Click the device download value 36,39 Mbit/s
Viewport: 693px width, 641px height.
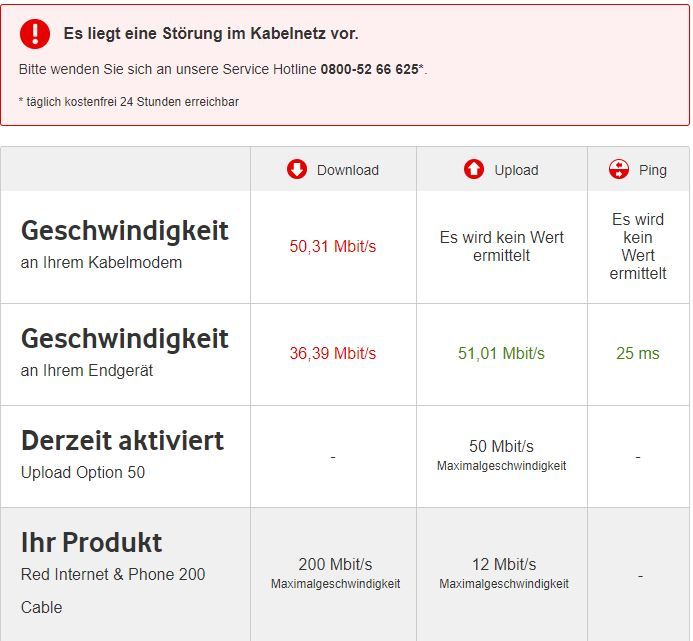(333, 354)
